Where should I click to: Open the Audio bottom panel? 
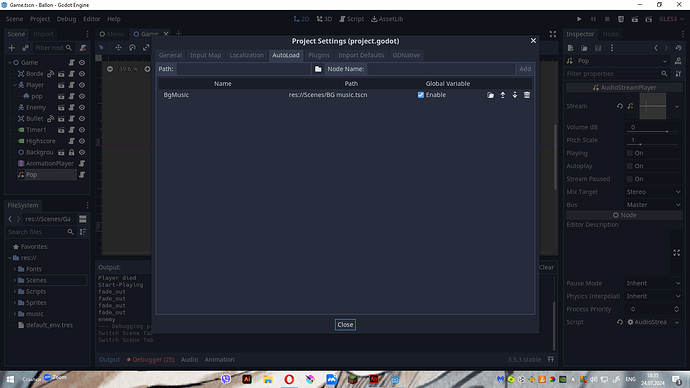189,359
